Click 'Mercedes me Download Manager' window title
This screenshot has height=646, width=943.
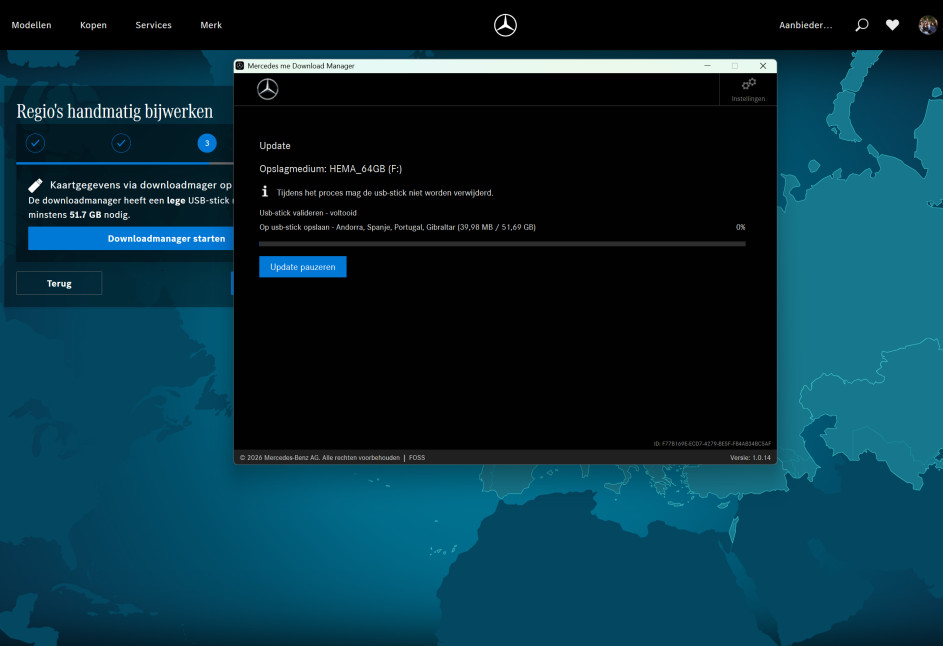pos(301,66)
